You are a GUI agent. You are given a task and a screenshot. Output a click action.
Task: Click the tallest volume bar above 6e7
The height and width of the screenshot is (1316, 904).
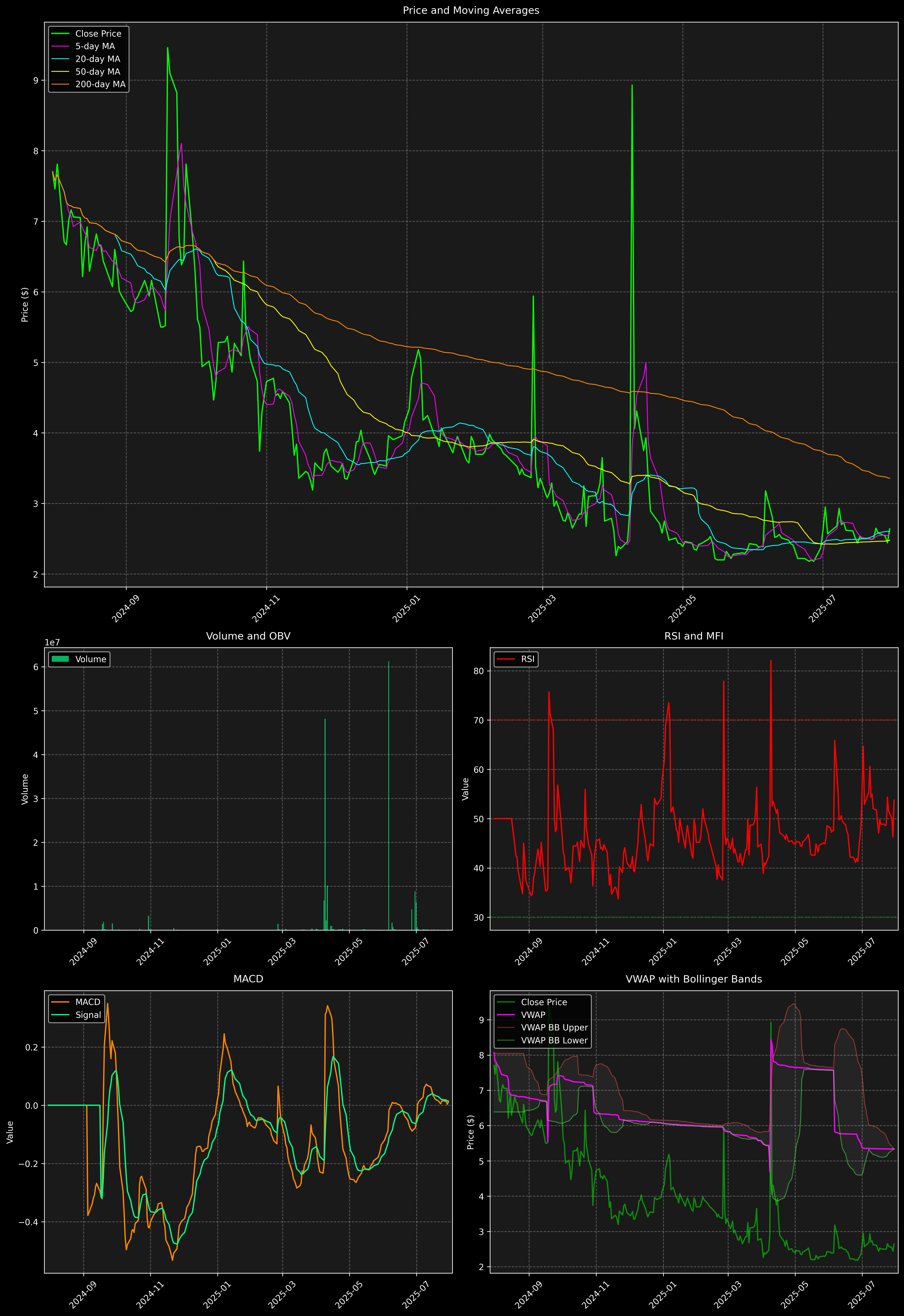click(388, 796)
